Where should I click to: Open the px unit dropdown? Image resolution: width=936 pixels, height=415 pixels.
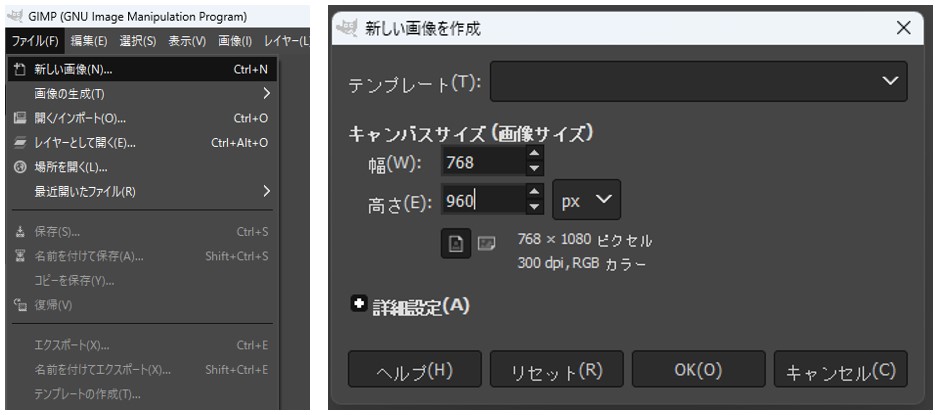tap(586, 199)
